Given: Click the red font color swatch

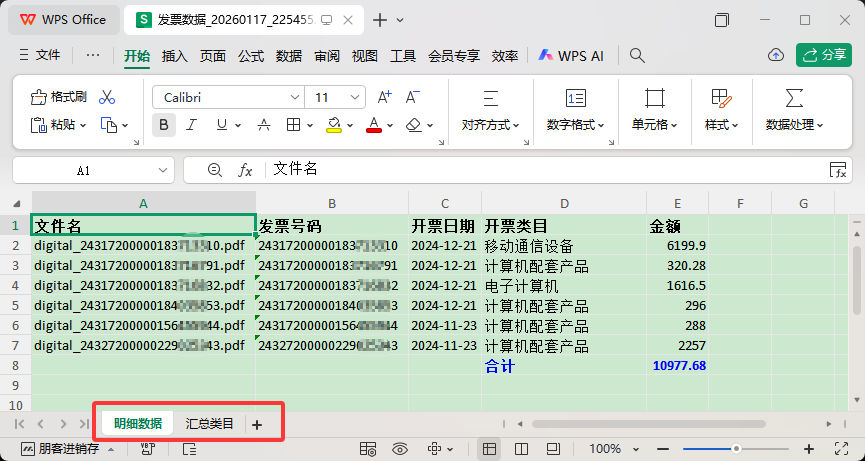Looking at the screenshot, I should click(x=374, y=125).
